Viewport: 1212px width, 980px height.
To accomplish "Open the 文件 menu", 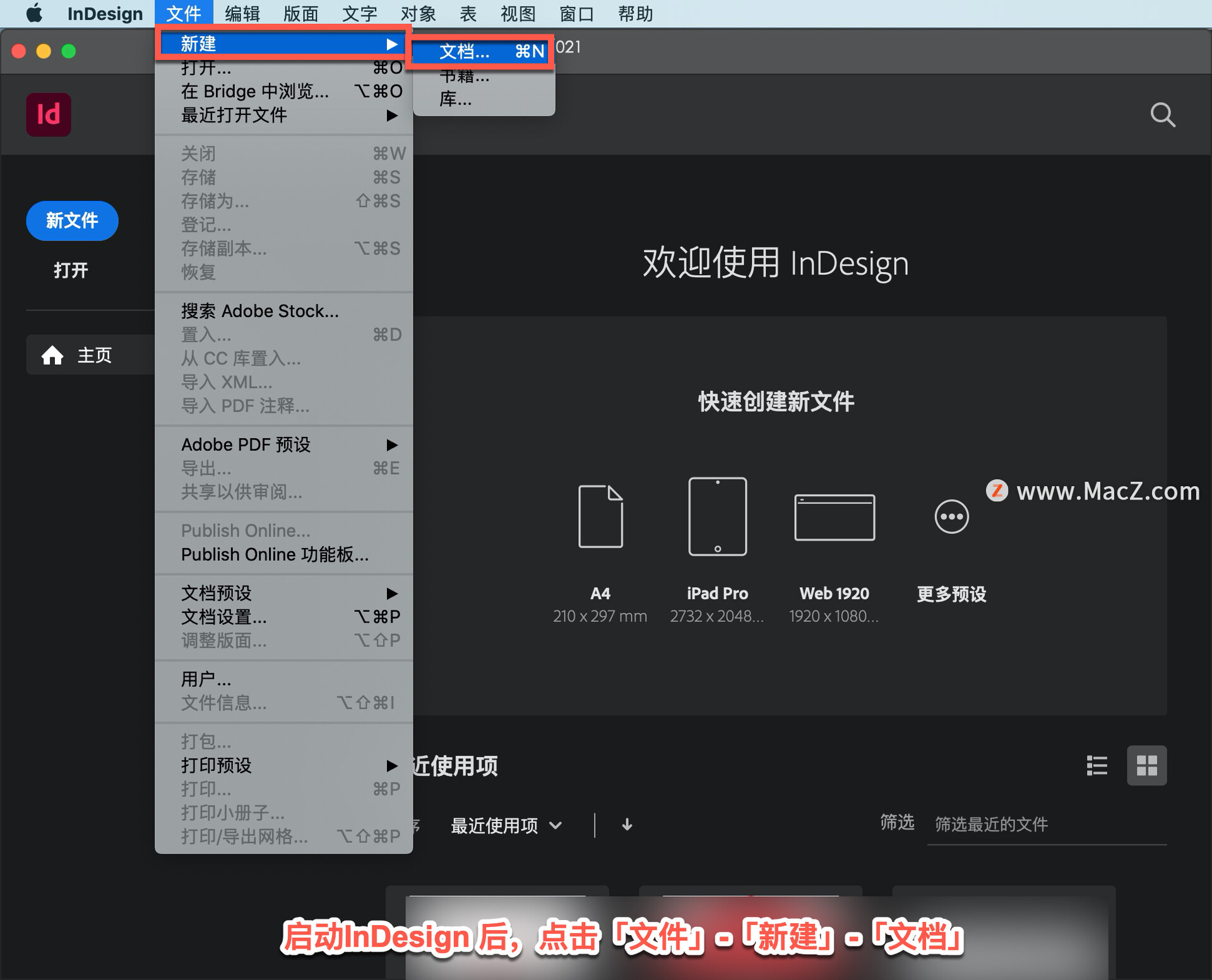I will [184, 13].
